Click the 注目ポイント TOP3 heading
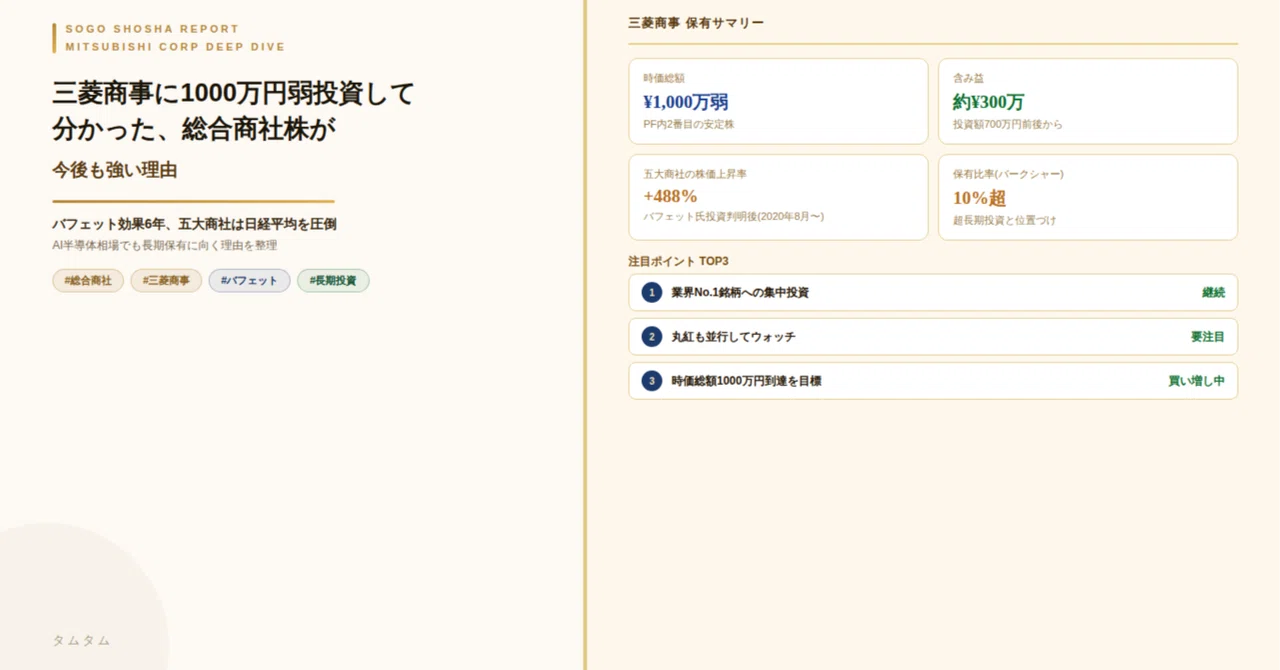This screenshot has height=670, width=1280. (x=678, y=261)
